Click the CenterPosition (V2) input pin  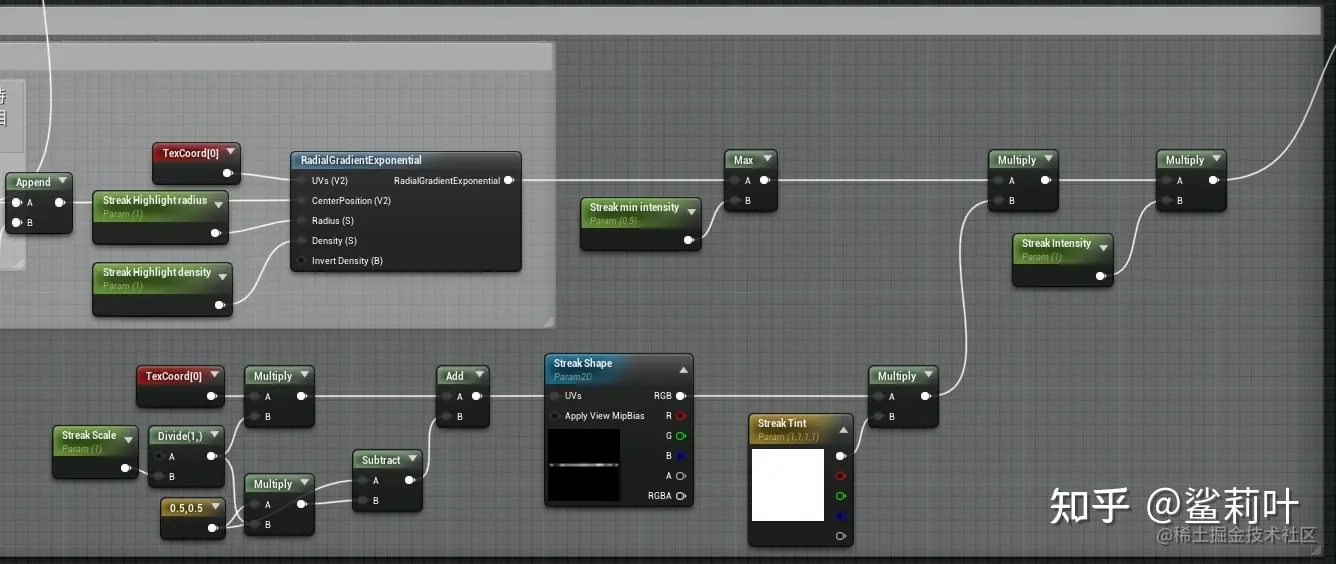click(302, 201)
